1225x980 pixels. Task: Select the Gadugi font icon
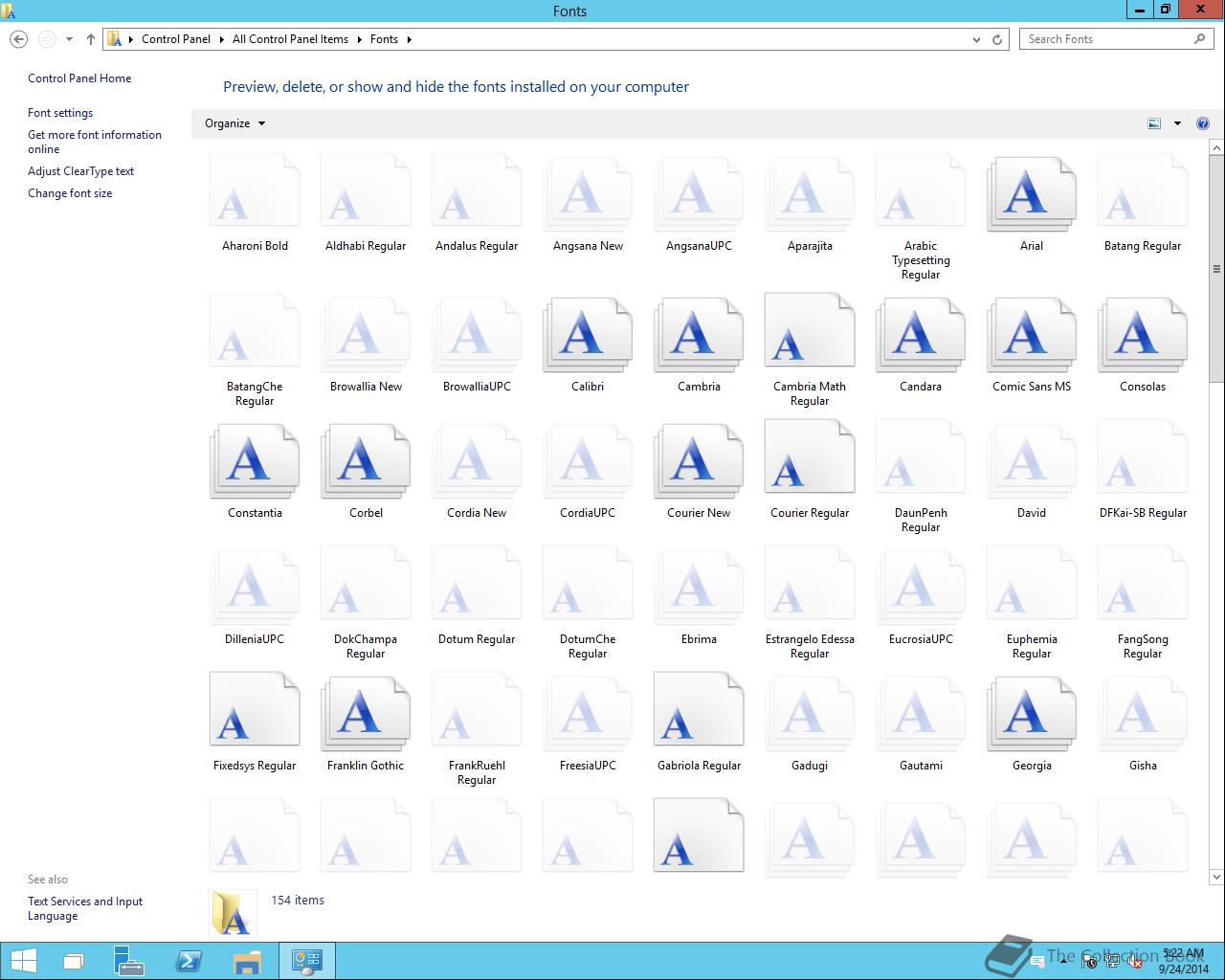[810, 715]
